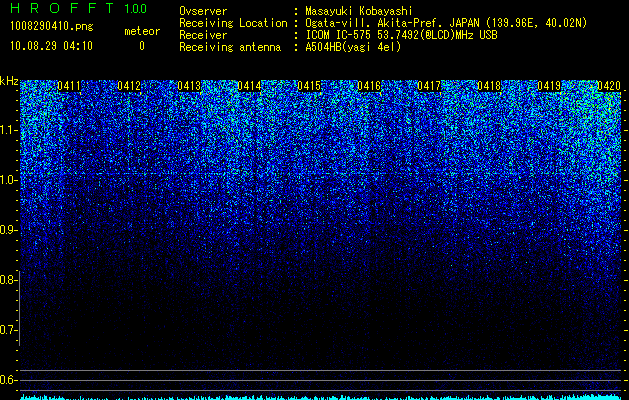This screenshot has height=400, width=629.
Task: Click the 0413 time marker
Action: coord(189,86)
